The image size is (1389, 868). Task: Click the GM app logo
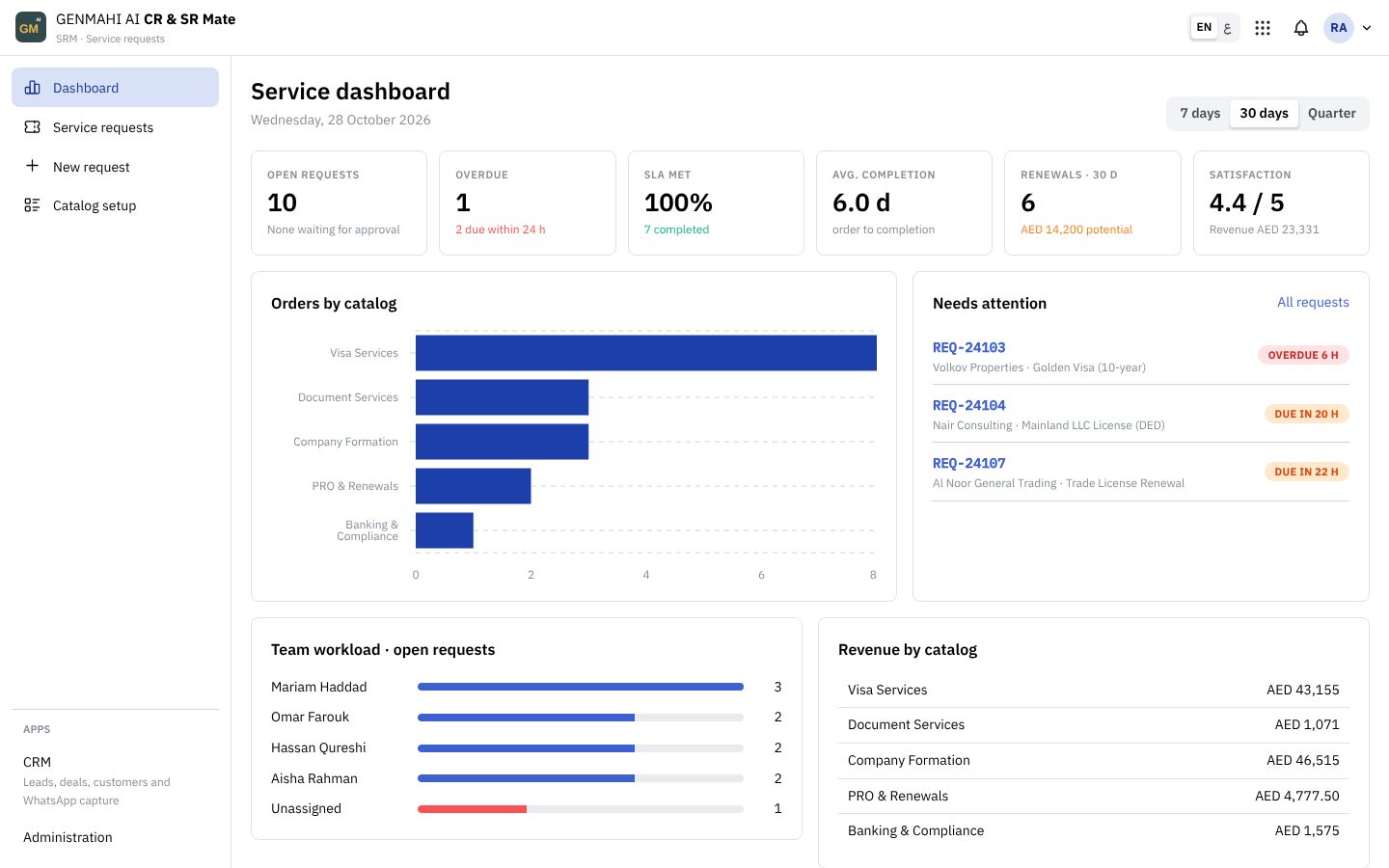[31, 27]
